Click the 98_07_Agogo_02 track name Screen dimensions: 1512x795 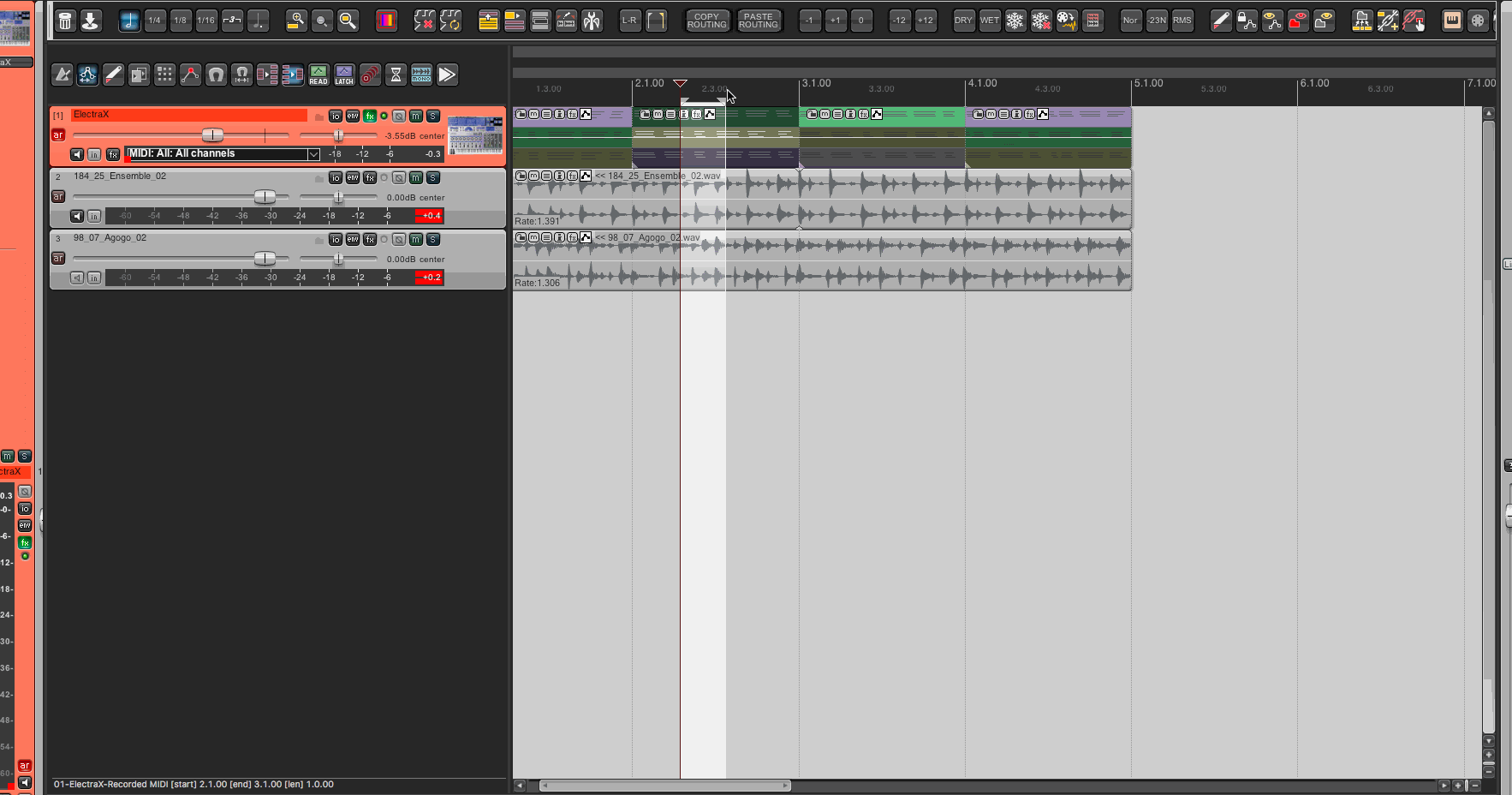click(110, 238)
